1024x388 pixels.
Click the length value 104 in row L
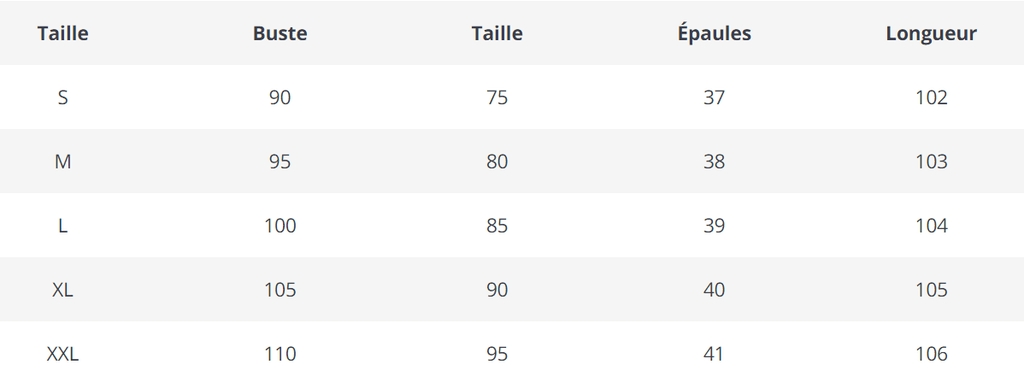[931, 225]
